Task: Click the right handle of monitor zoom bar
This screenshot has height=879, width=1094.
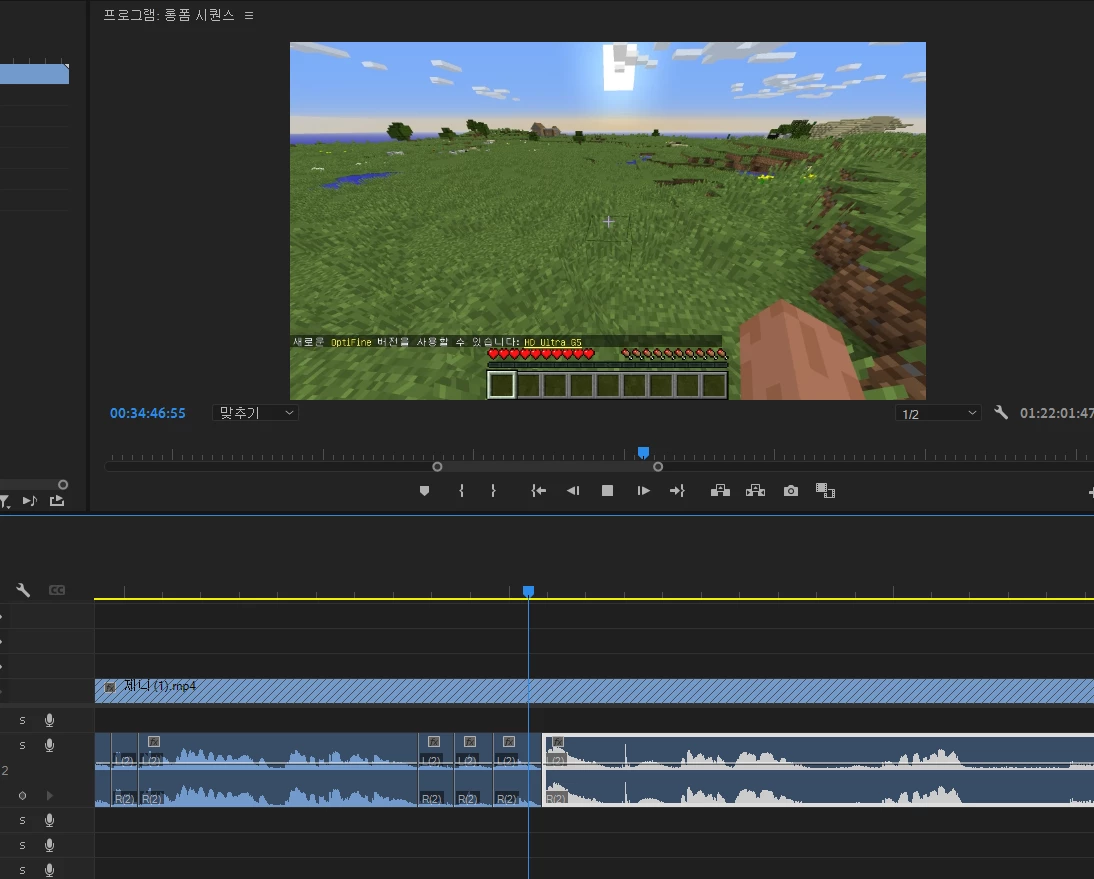Action: [658, 467]
